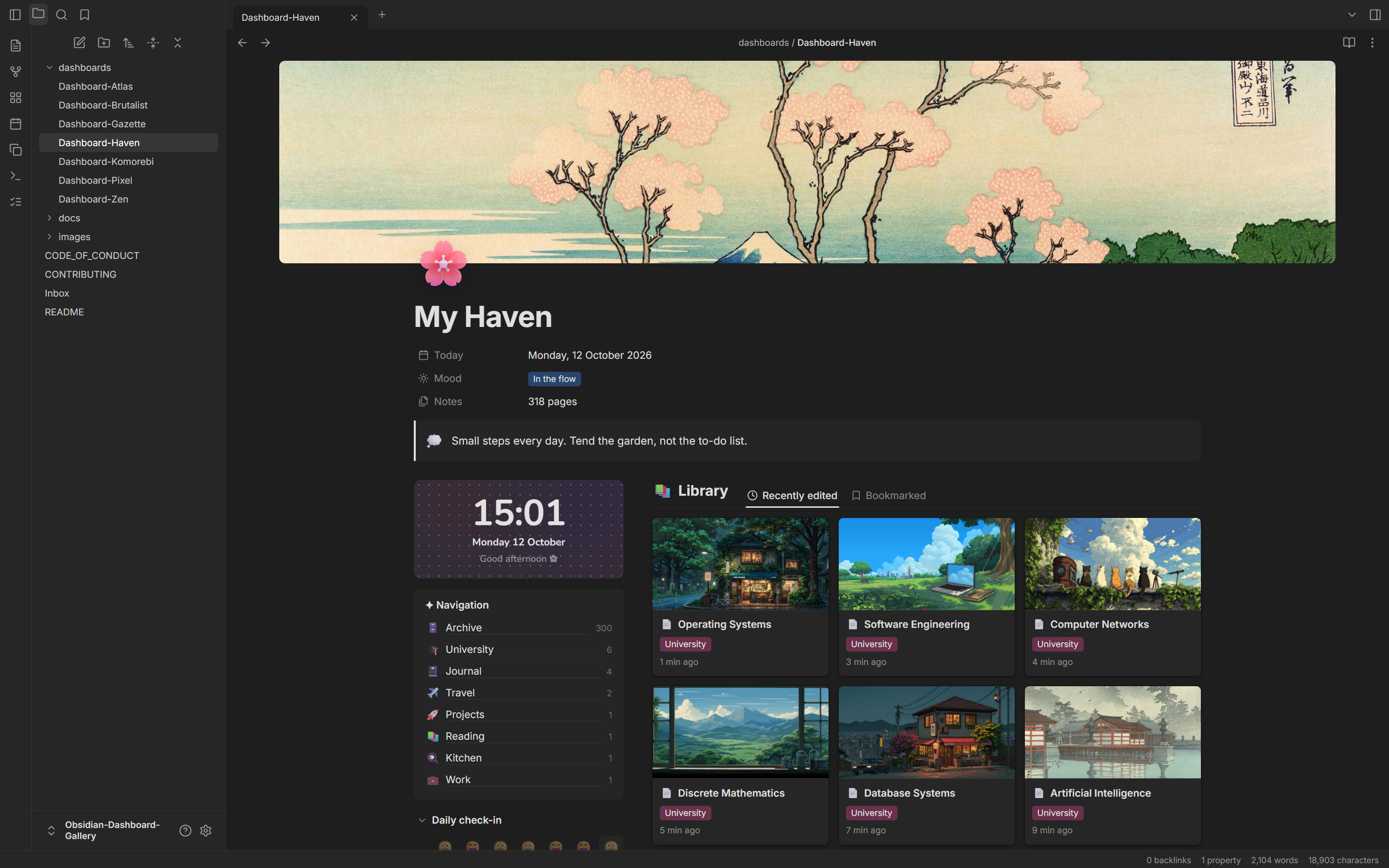Open daily note calendar ribbon icon

coord(15,124)
